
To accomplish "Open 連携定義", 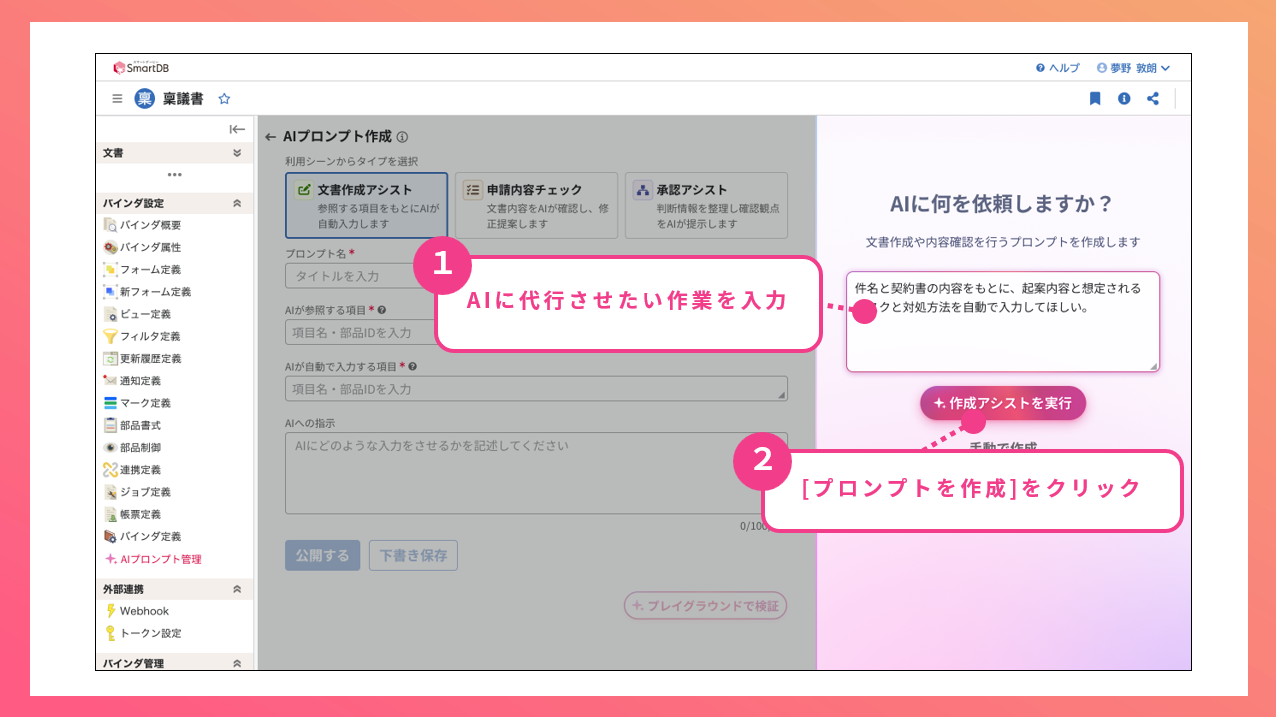I will 132,470.
